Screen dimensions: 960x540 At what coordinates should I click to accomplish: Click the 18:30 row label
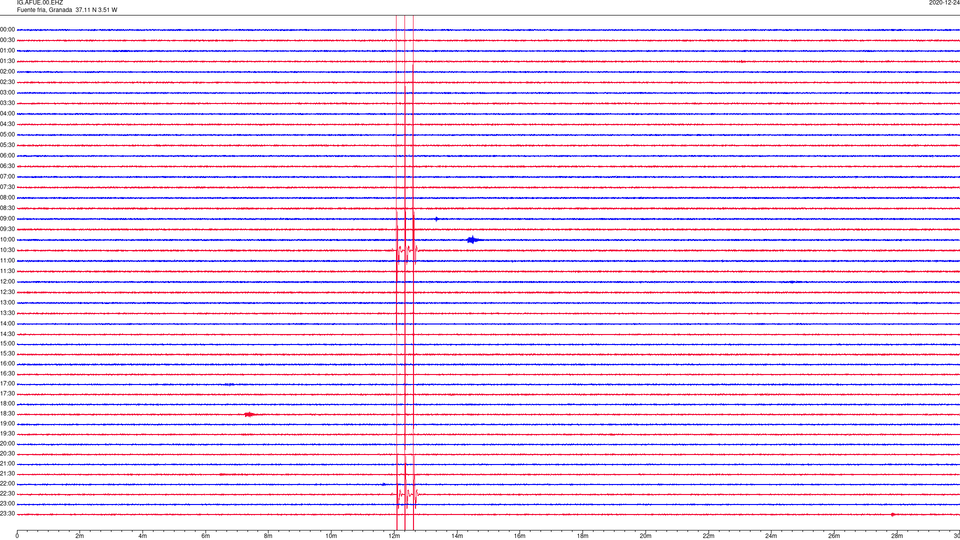(x=7, y=414)
